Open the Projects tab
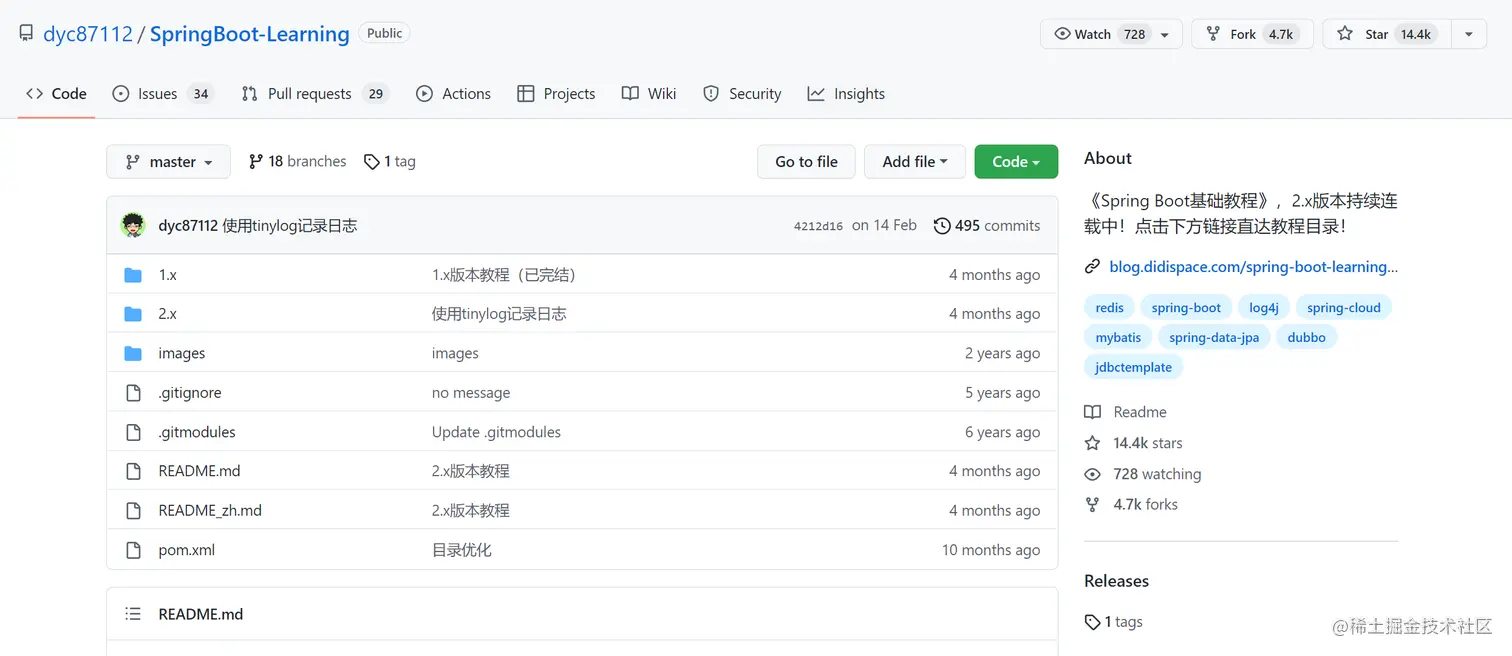 coord(556,93)
